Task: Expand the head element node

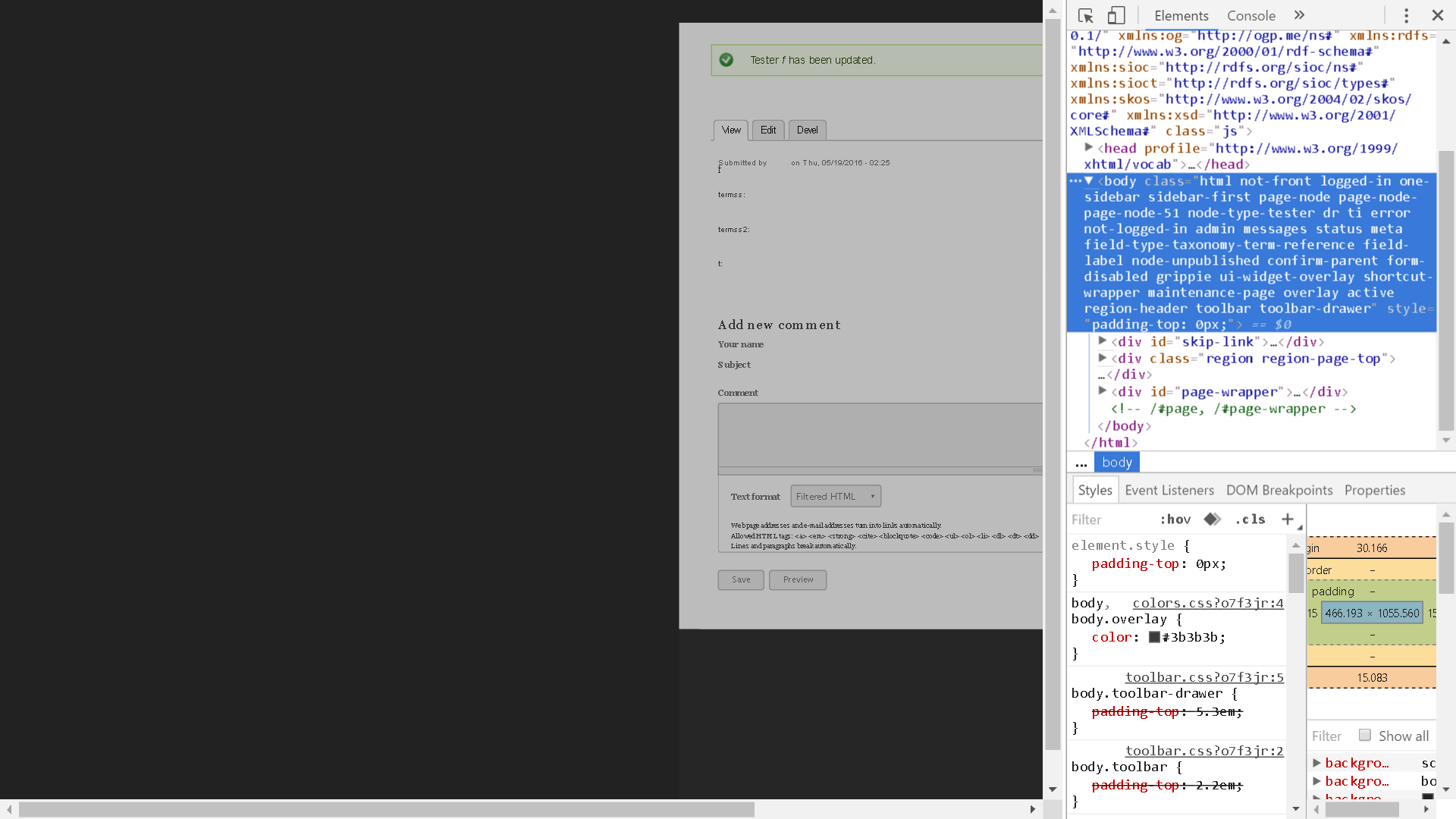Action: pyautogui.click(x=1089, y=148)
